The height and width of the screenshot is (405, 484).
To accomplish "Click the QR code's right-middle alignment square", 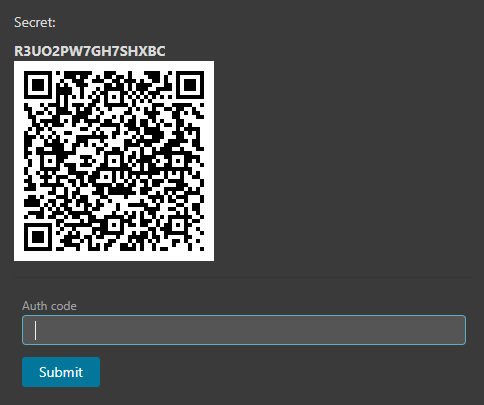I will point(178,161).
